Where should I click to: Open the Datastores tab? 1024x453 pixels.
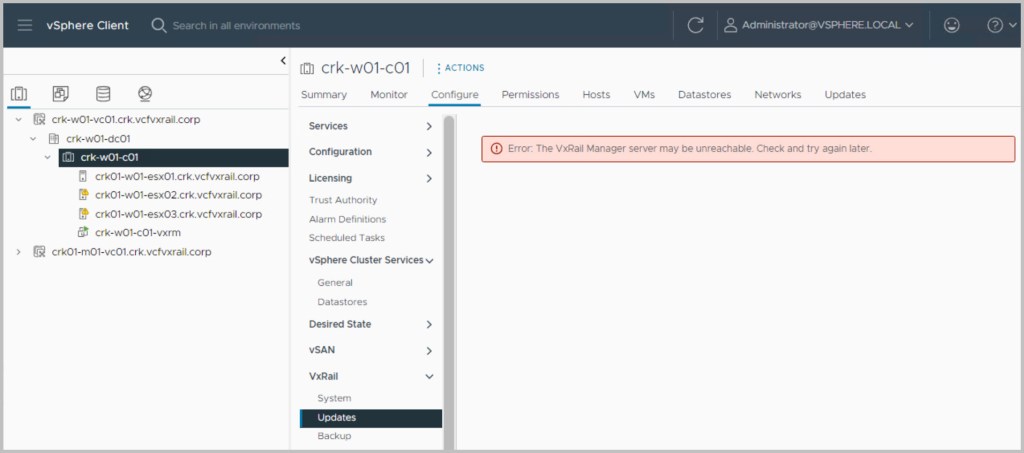click(705, 95)
